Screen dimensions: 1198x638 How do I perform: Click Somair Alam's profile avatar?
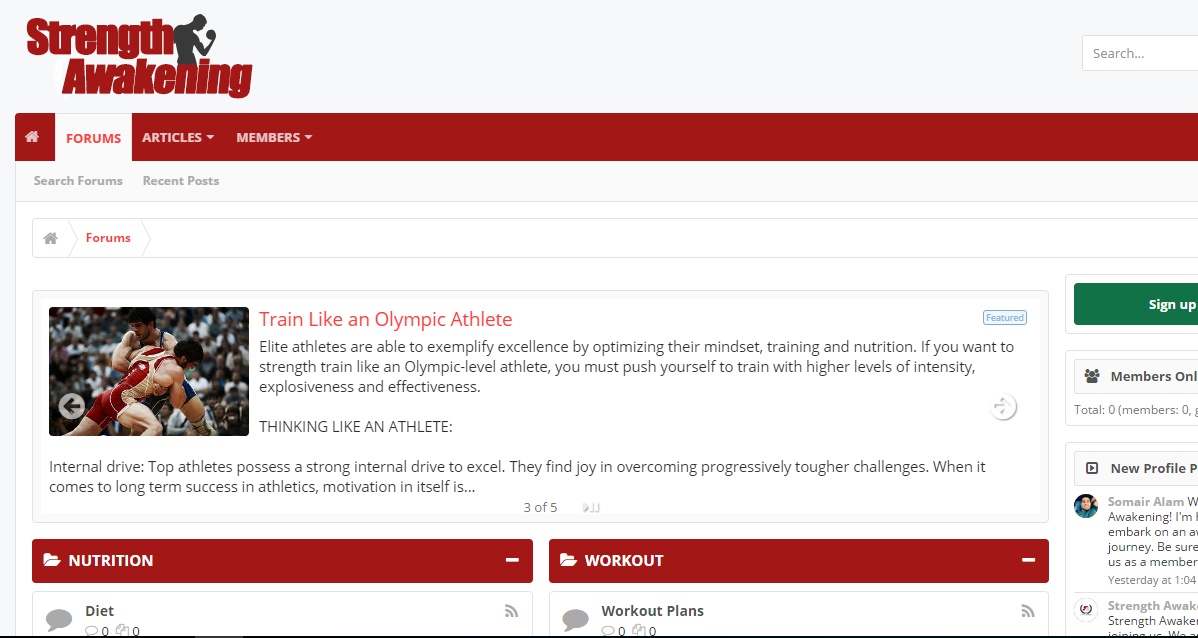click(x=1086, y=506)
